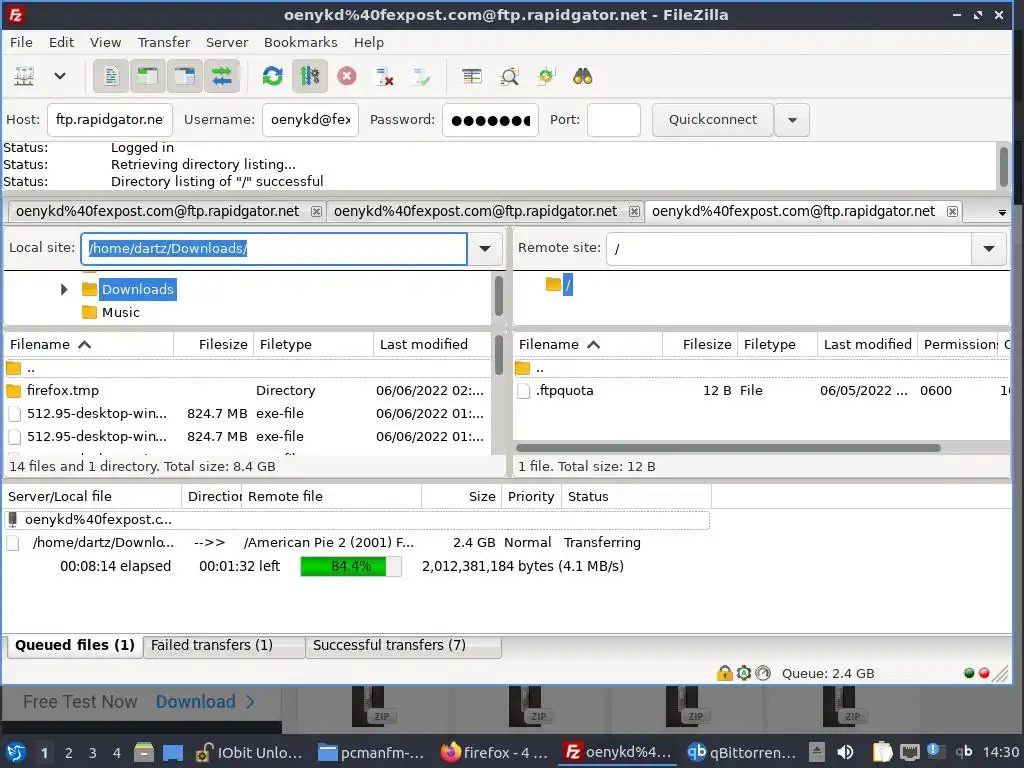Open the Server menu
1024x768 pixels.
227,42
